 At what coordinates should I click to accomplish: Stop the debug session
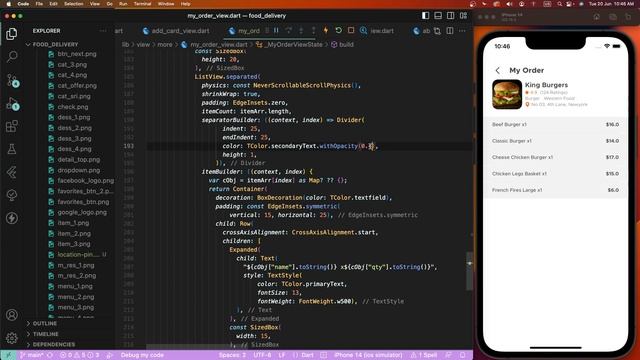351,31
